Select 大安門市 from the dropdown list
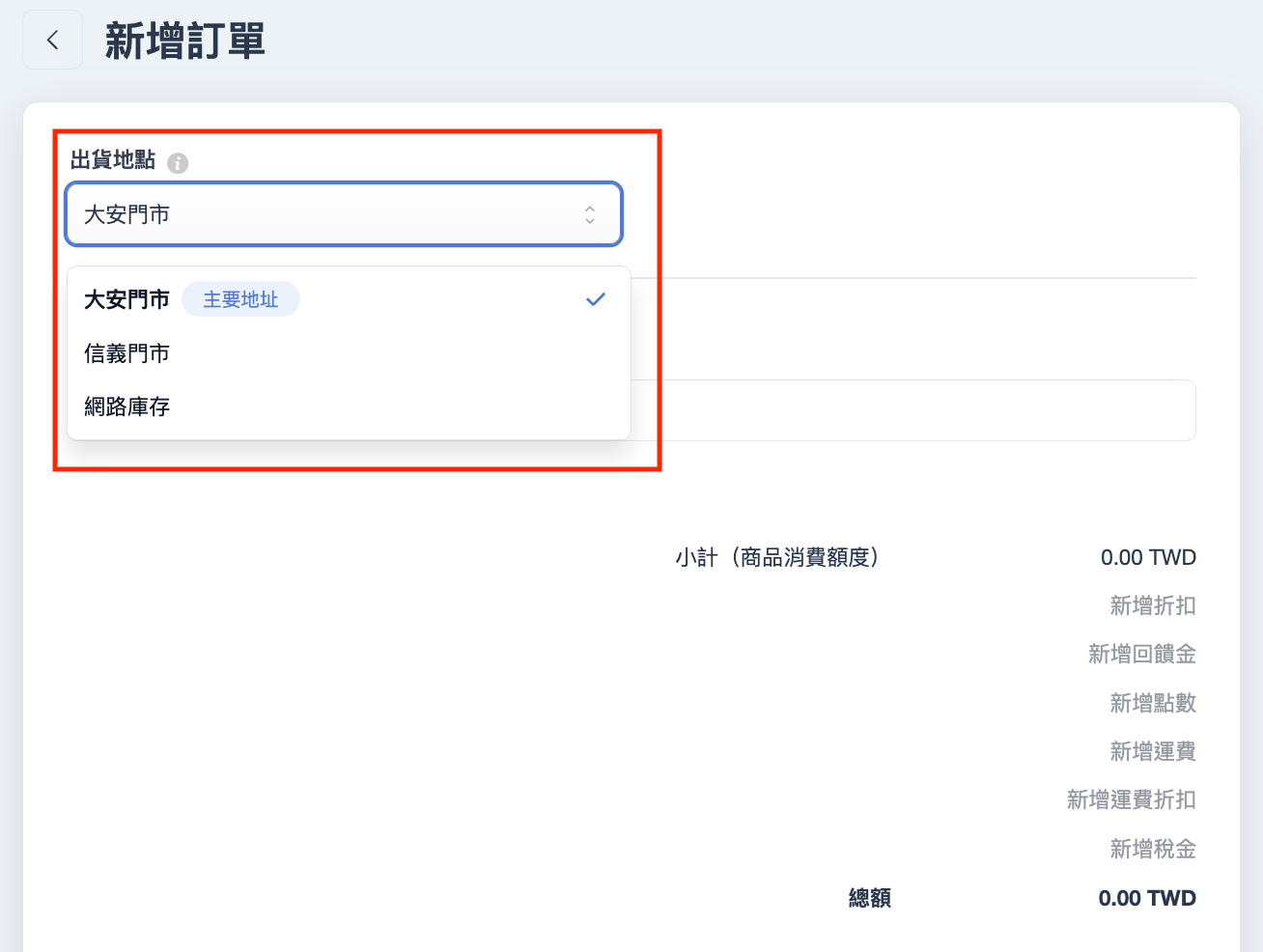This screenshot has height=952, width=1263. point(127,300)
